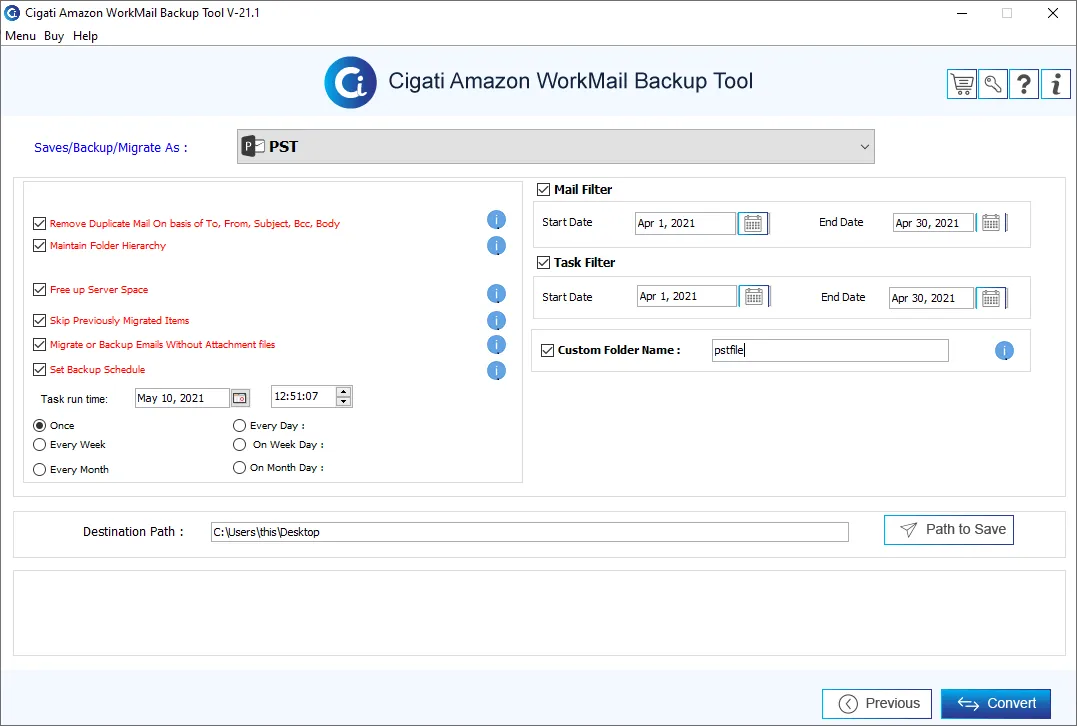Uncheck Custom Folder Name checkbox
The image size is (1077, 726).
point(547,350)
